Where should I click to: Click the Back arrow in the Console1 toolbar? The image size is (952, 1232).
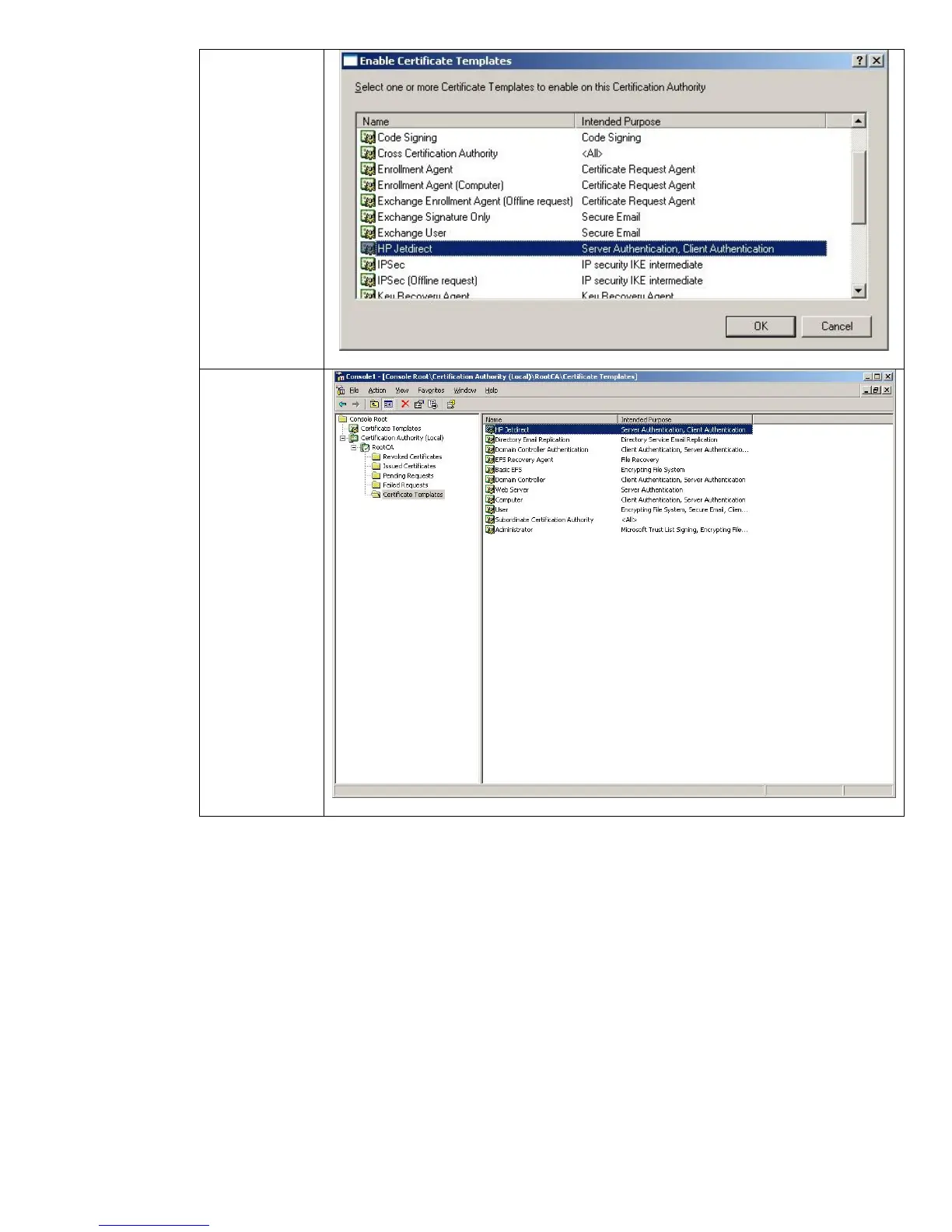[342, 404]
